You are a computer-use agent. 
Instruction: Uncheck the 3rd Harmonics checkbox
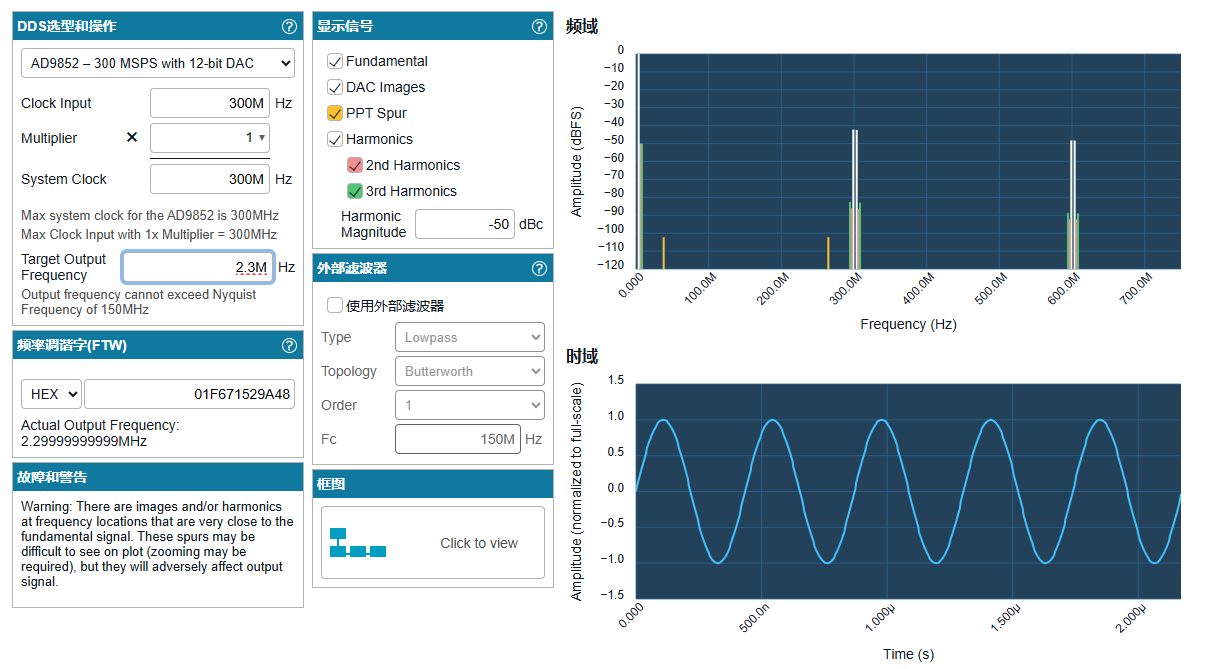pos(355,192)
